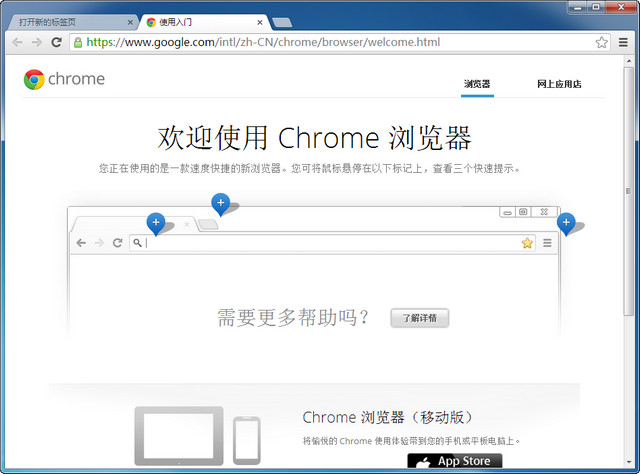
Task: Reload the page from the top toolbar
Action: click(x=57, y=42)
